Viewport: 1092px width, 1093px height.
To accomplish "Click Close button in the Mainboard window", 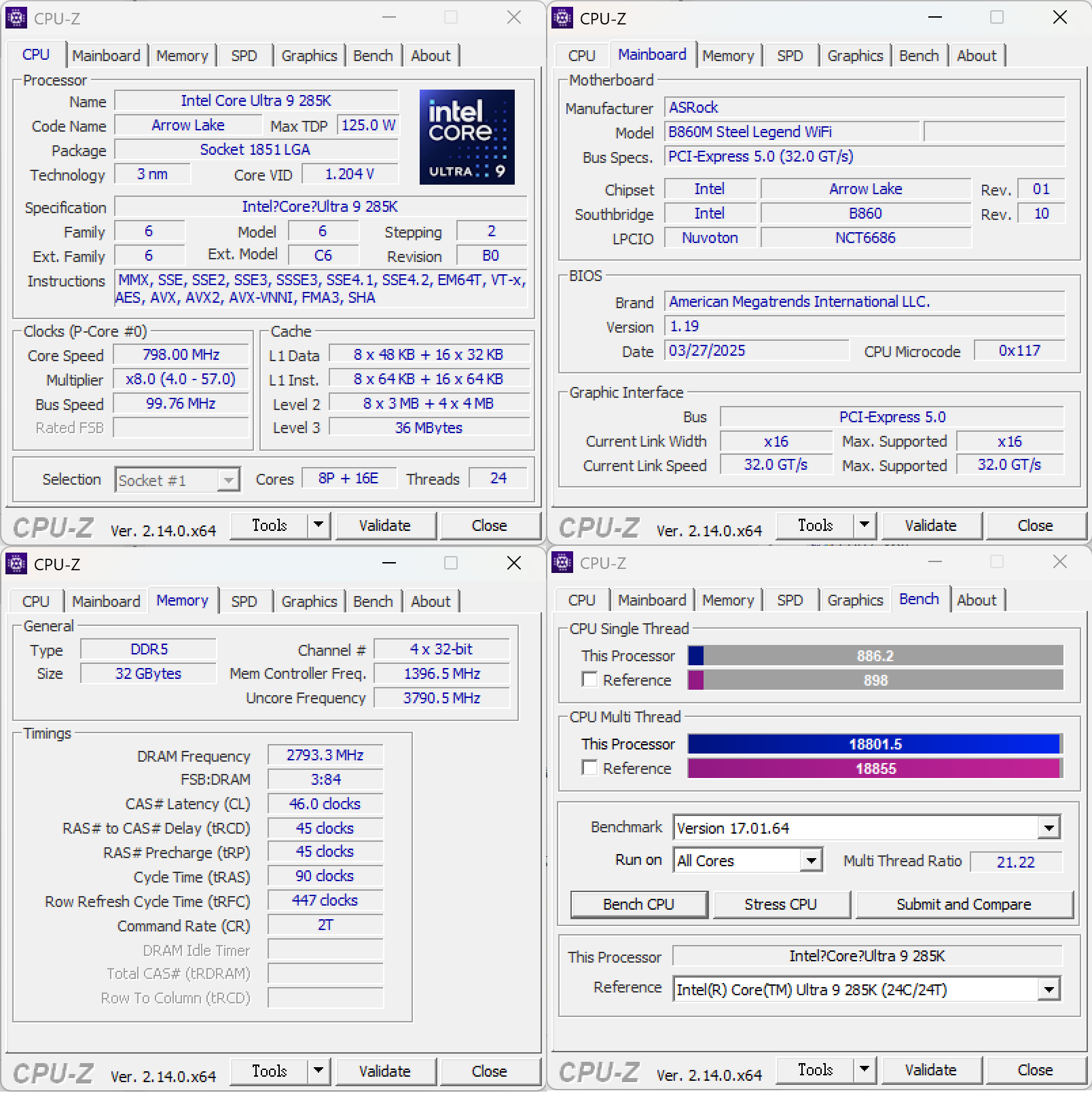I will click(1035, 525).
